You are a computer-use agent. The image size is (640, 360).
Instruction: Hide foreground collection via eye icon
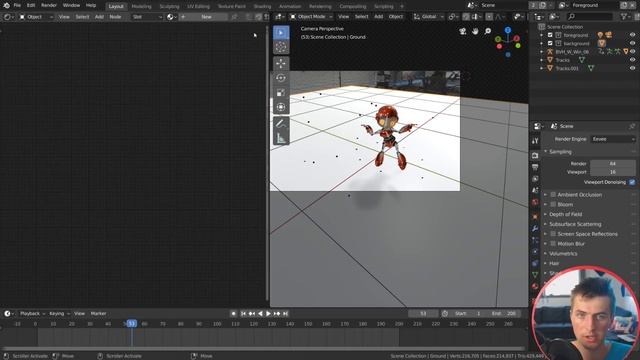tap(632, 35)
